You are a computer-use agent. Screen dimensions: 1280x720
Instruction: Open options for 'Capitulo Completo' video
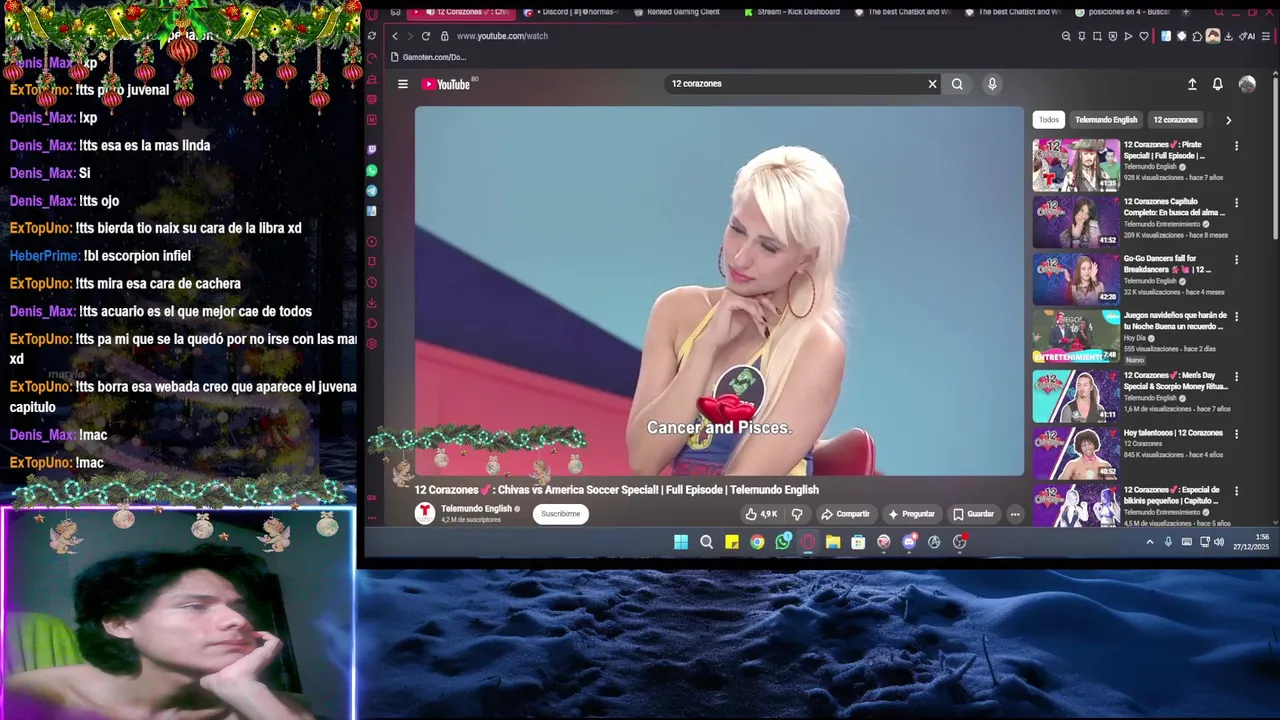1236,203
